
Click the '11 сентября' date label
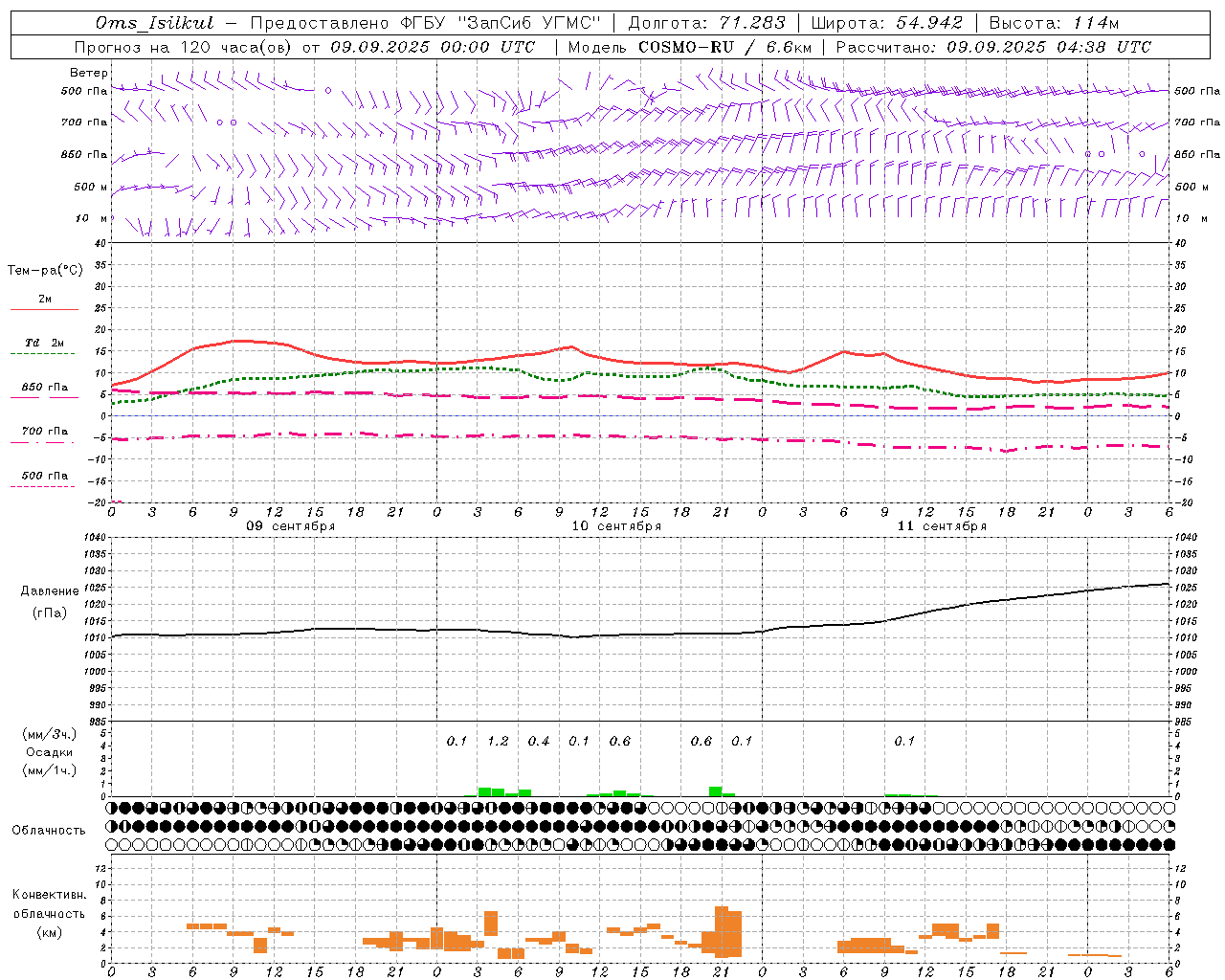[942, 526]
